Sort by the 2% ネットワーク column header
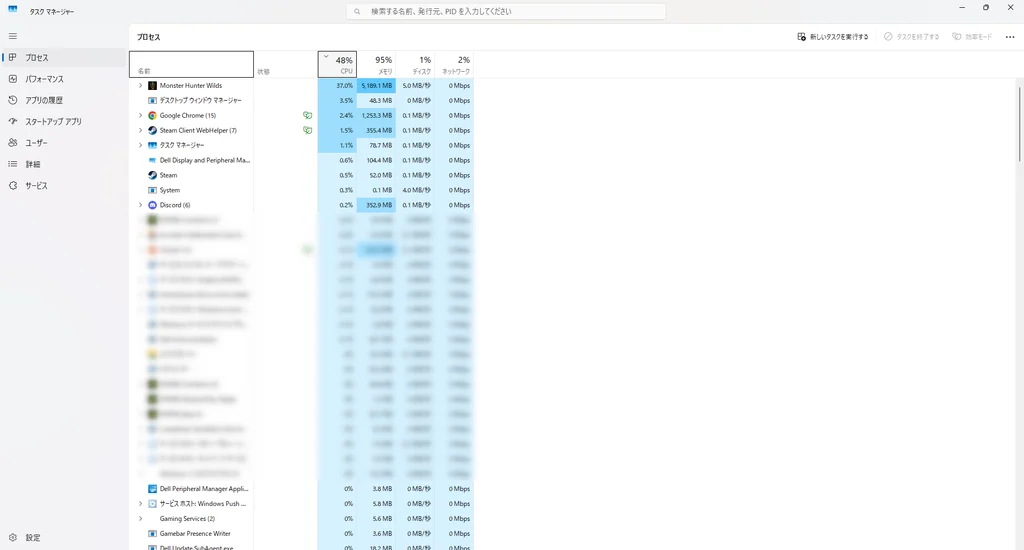The height and width of the screenshot is (550, 1024). pos(454,65)
